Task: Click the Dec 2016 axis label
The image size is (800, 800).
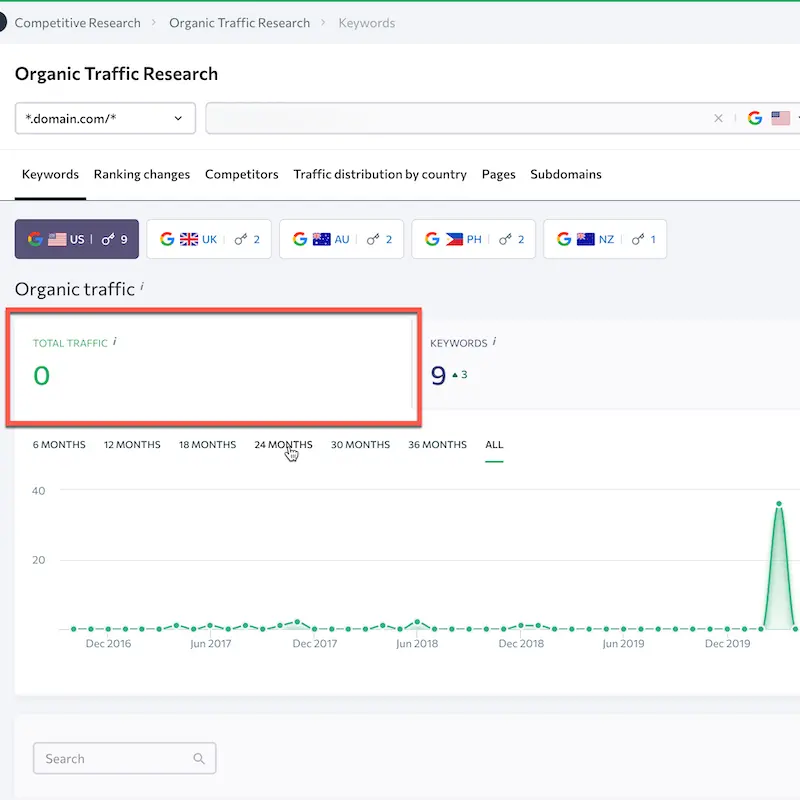Action: 108,644
